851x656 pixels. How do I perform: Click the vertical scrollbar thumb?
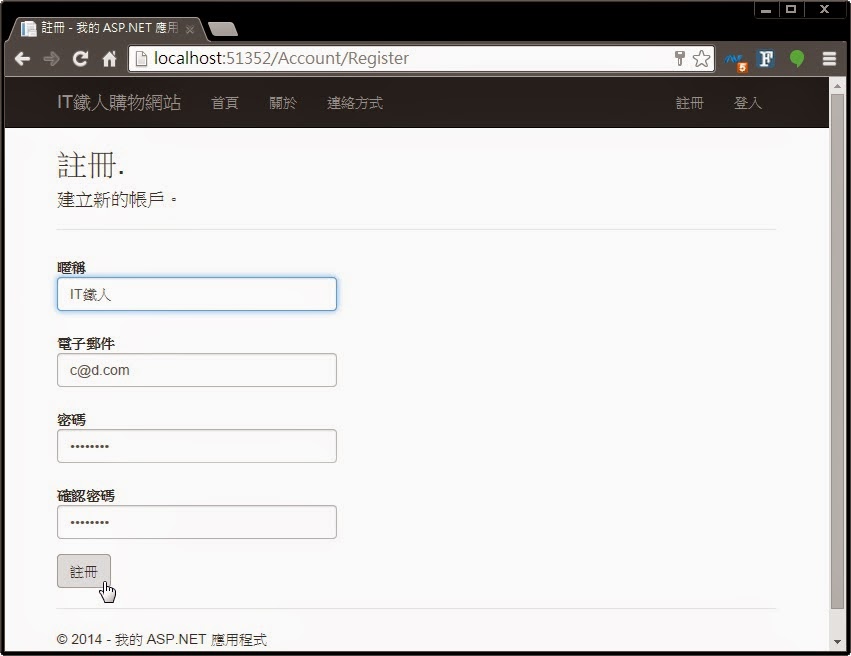tap(837, 352)
